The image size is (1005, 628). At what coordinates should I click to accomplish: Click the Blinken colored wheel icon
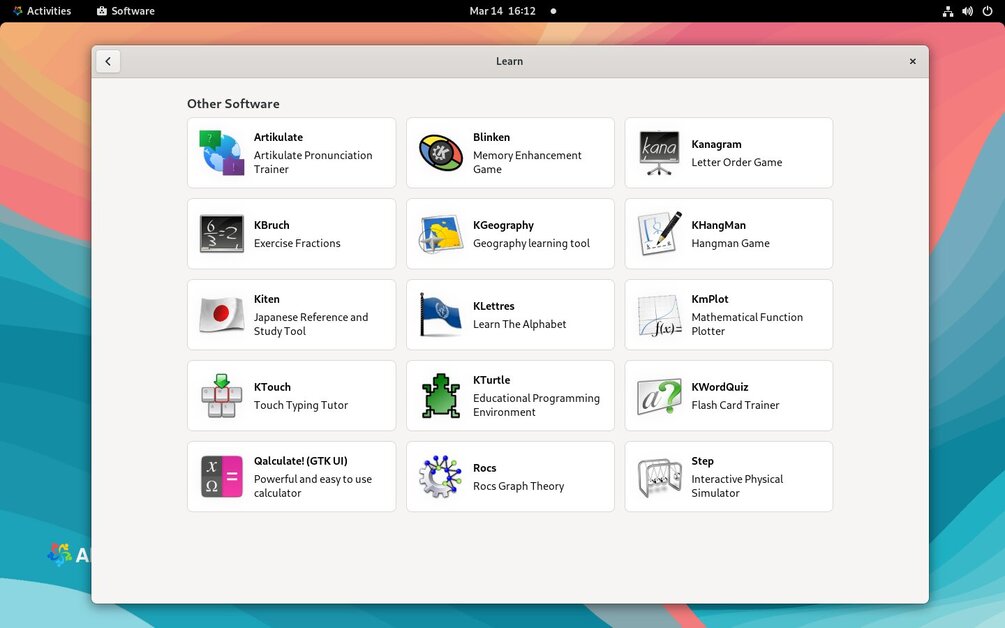[x=441, y=153]
